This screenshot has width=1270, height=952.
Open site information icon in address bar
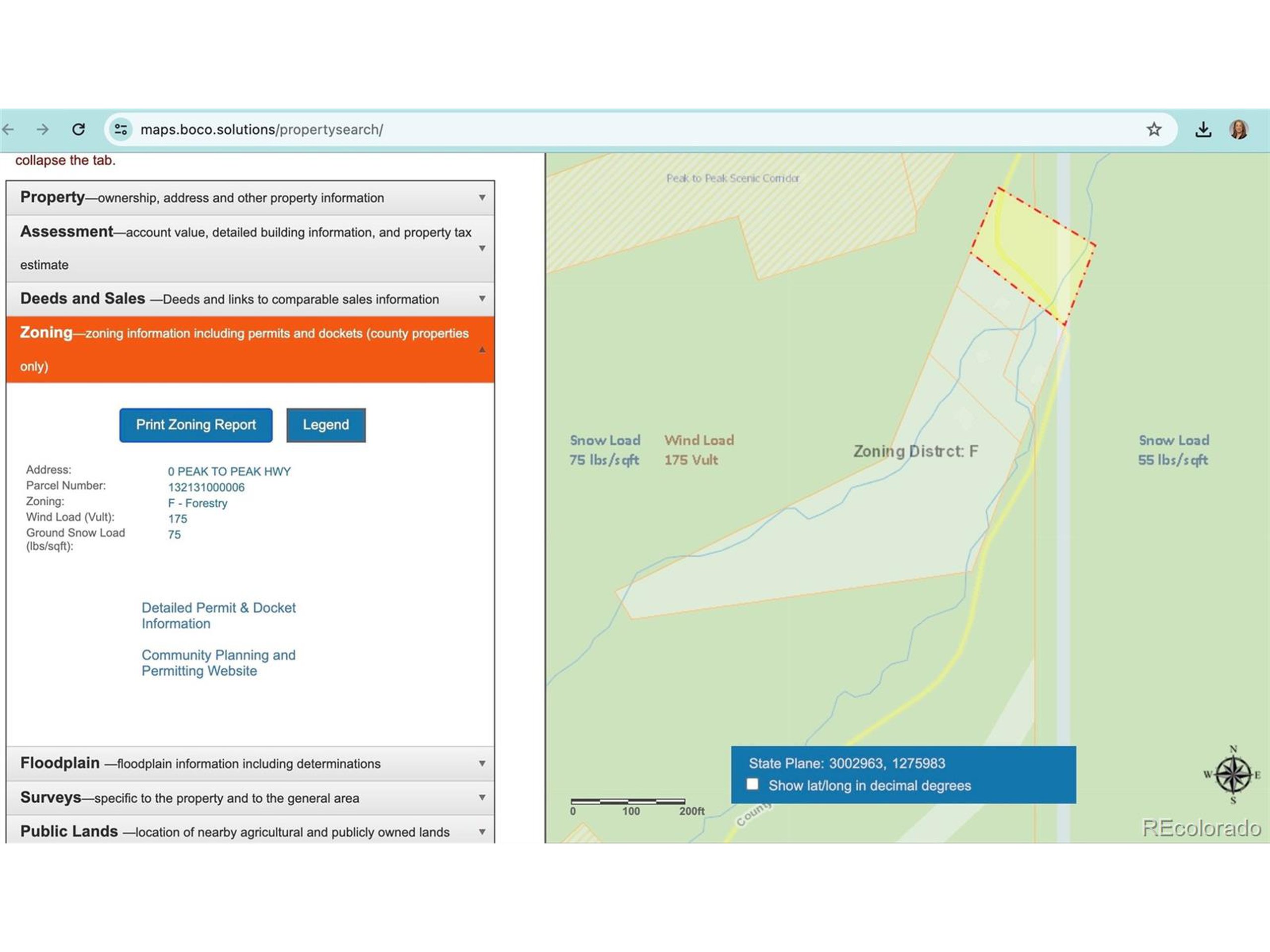click(121, 130)
